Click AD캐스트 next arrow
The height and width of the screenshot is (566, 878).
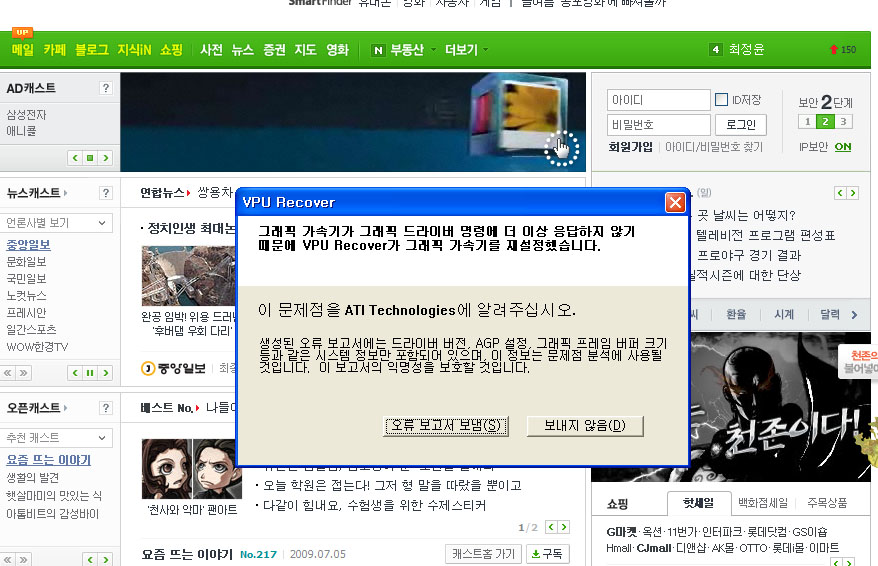105,158
